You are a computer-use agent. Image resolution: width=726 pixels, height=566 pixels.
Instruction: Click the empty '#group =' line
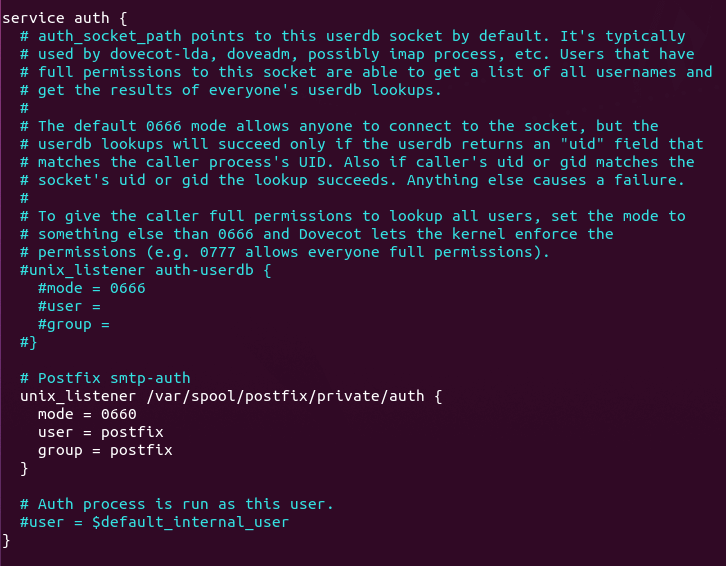click(x=73, y=324)
